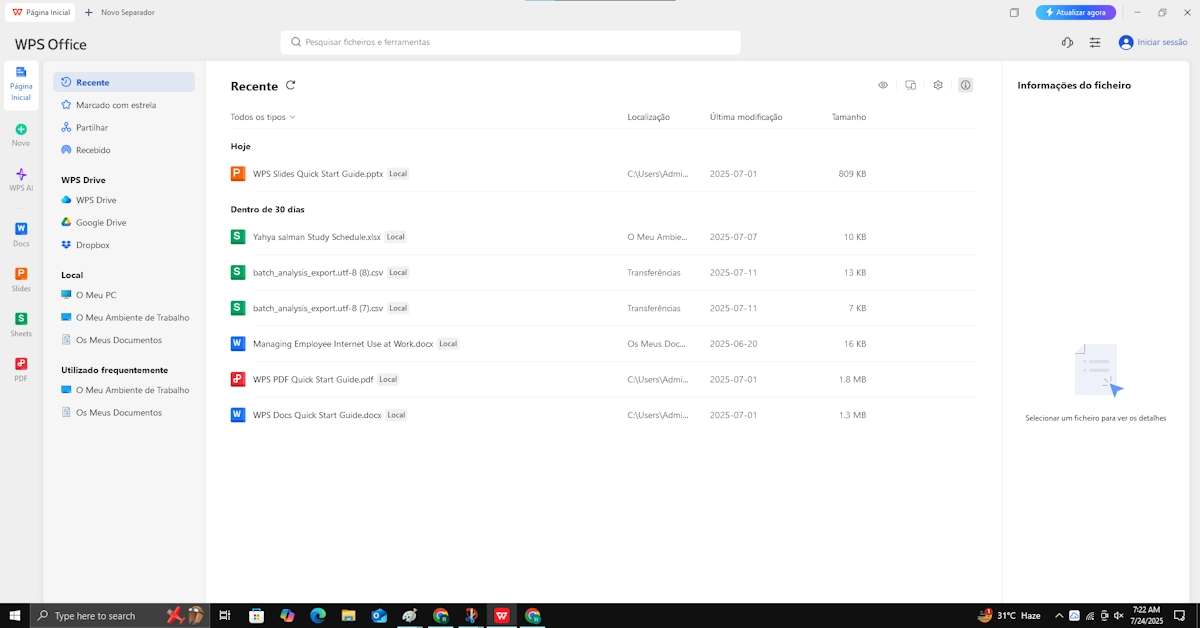This screenshot has width=1200, height=628.
Task: Click the Atualizar agora button
Action: 1075,12
